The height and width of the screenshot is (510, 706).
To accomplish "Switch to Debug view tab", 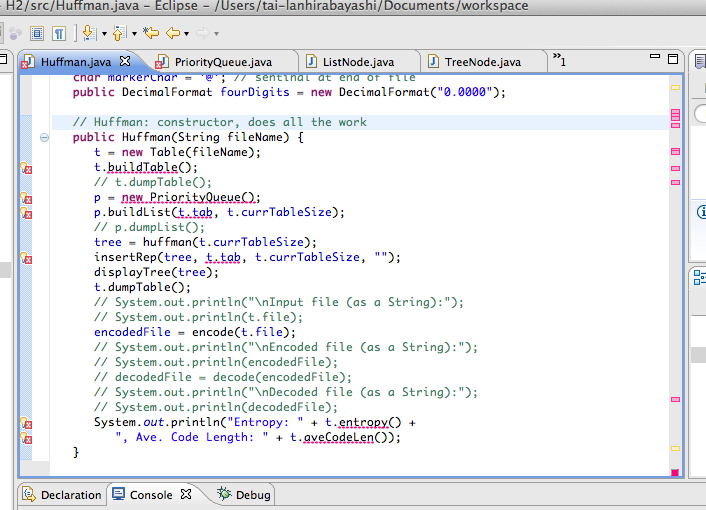I will 244,495.
